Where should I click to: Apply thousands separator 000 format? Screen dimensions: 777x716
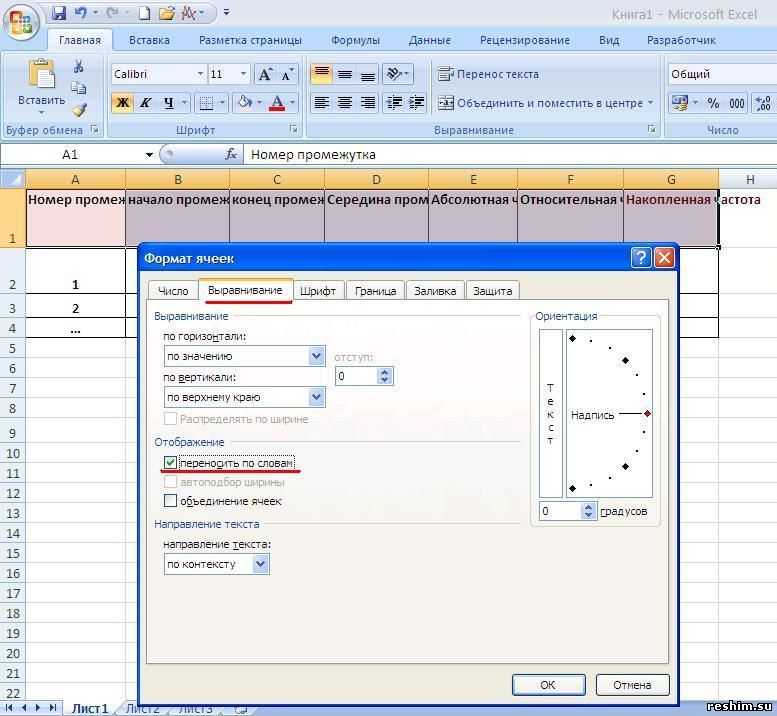[x=737, y=104]
